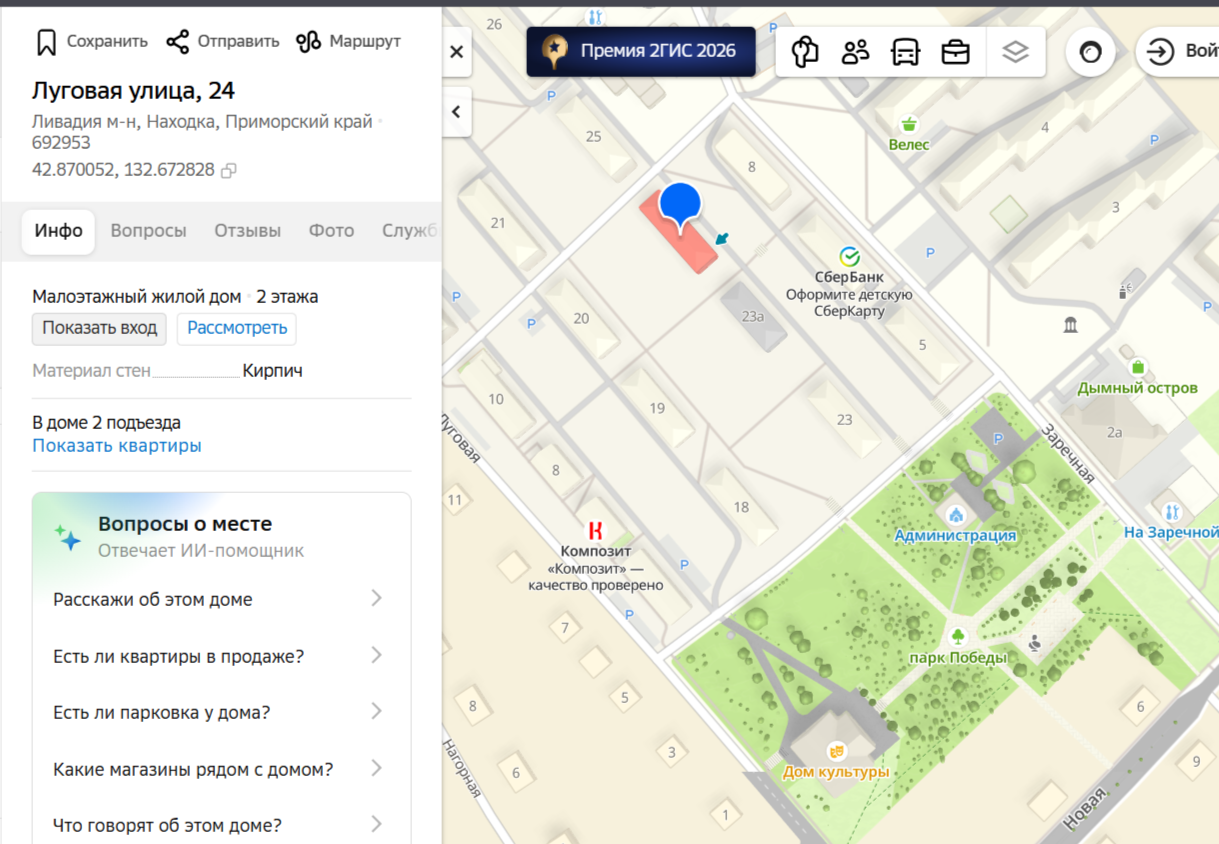This screenshot has height=844, width=1219.
Task: Click the Сохранить bookmark icon
Action: [x=46, y=42]
